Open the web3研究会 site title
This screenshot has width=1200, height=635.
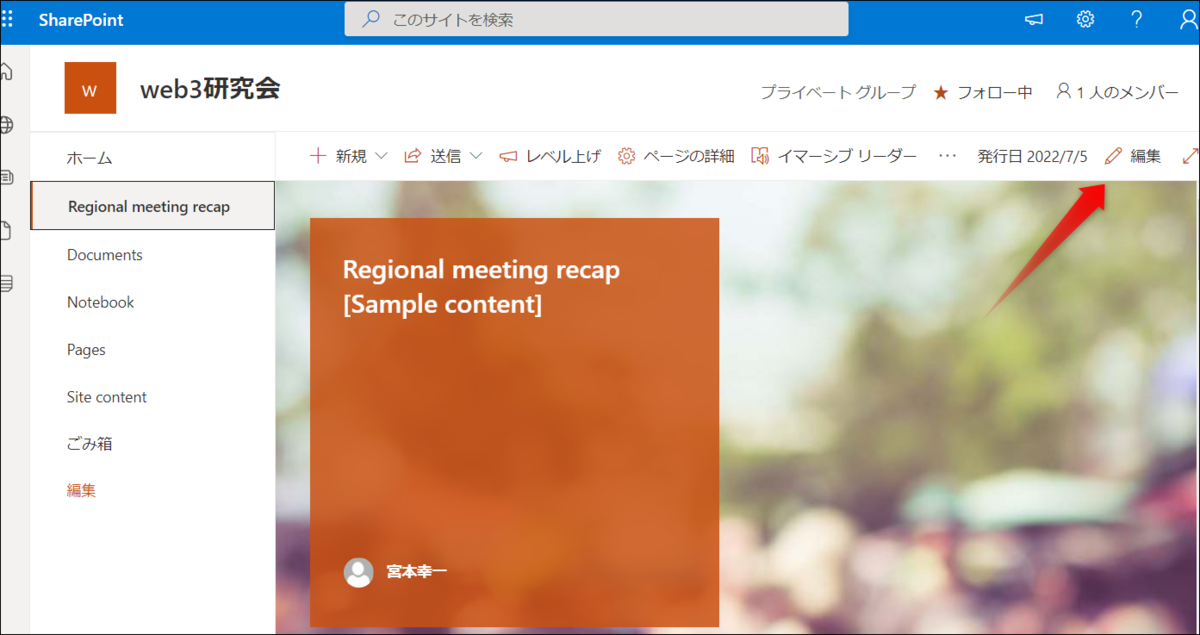click(210, 88)
